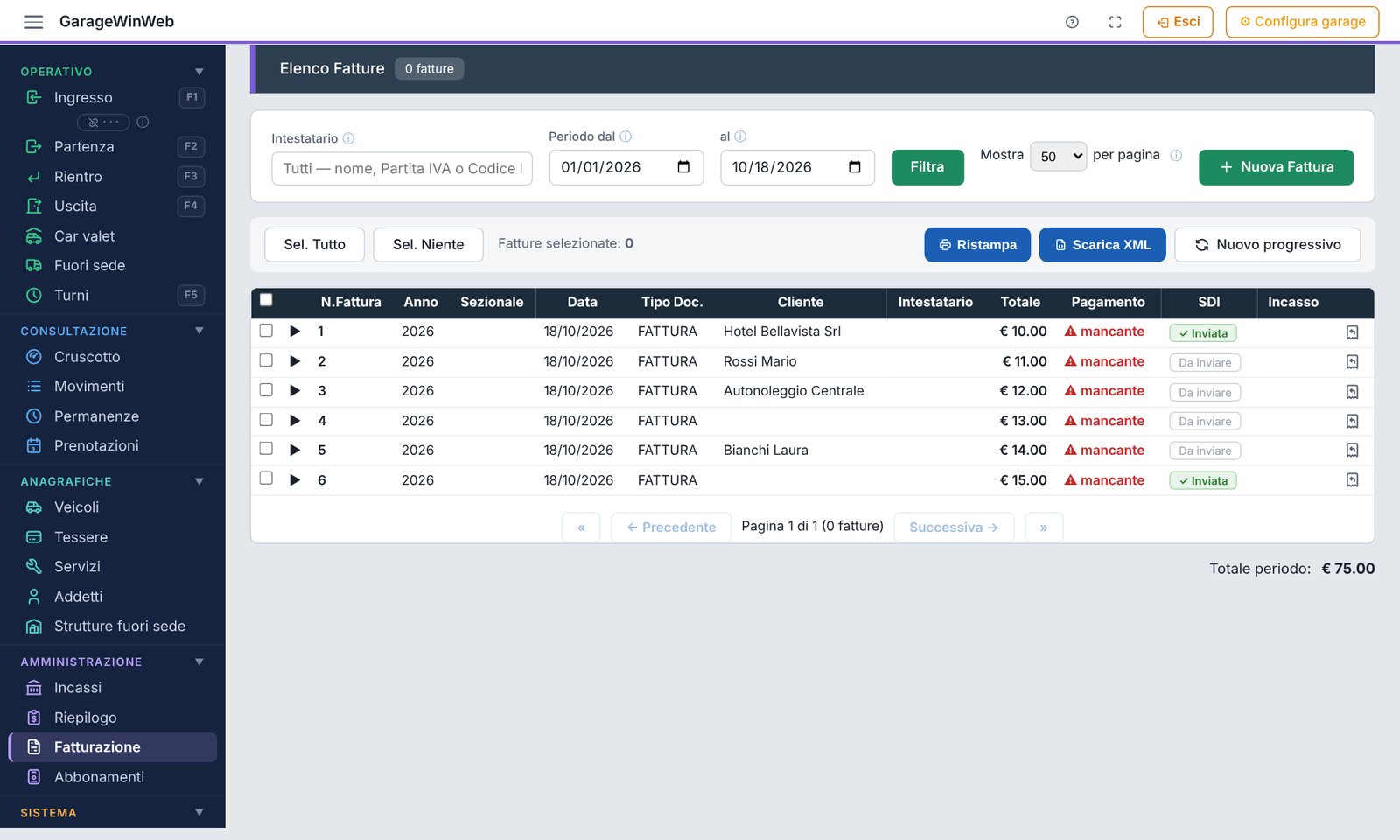Image resolution: width=1400 pixels, height=840 pixels.
Task: Click the info icon beside the al label
Action: click(x=740, y=136)
